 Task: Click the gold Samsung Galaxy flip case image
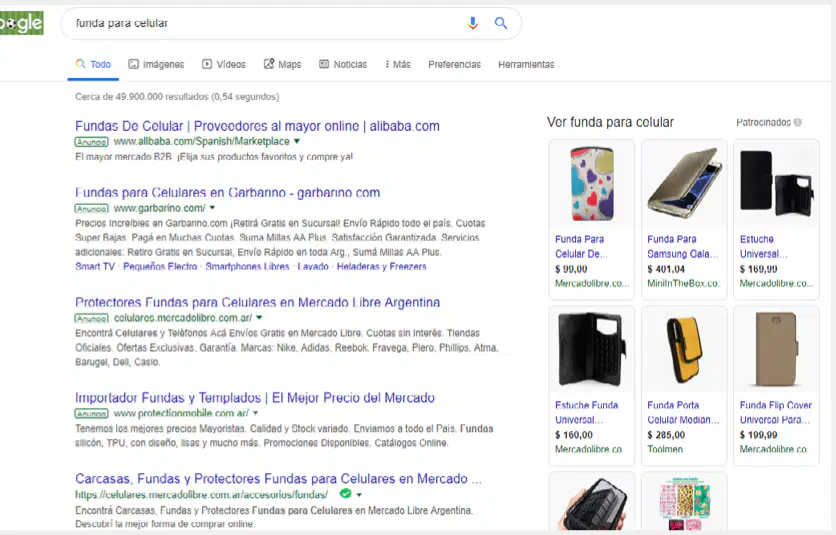[x=685, y=183]
